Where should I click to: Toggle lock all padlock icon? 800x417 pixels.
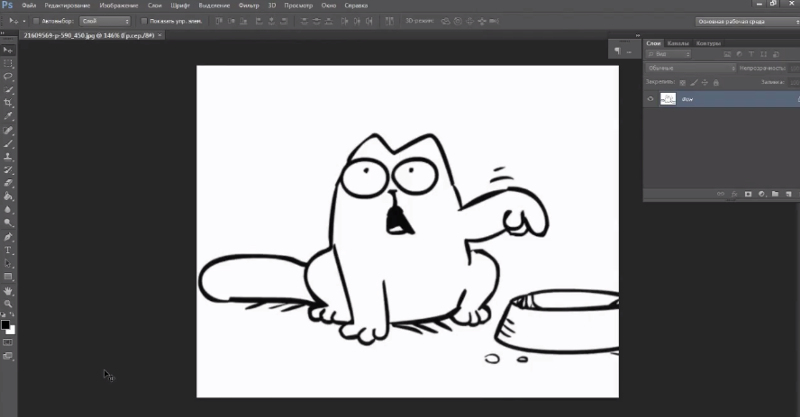(716, 83)
